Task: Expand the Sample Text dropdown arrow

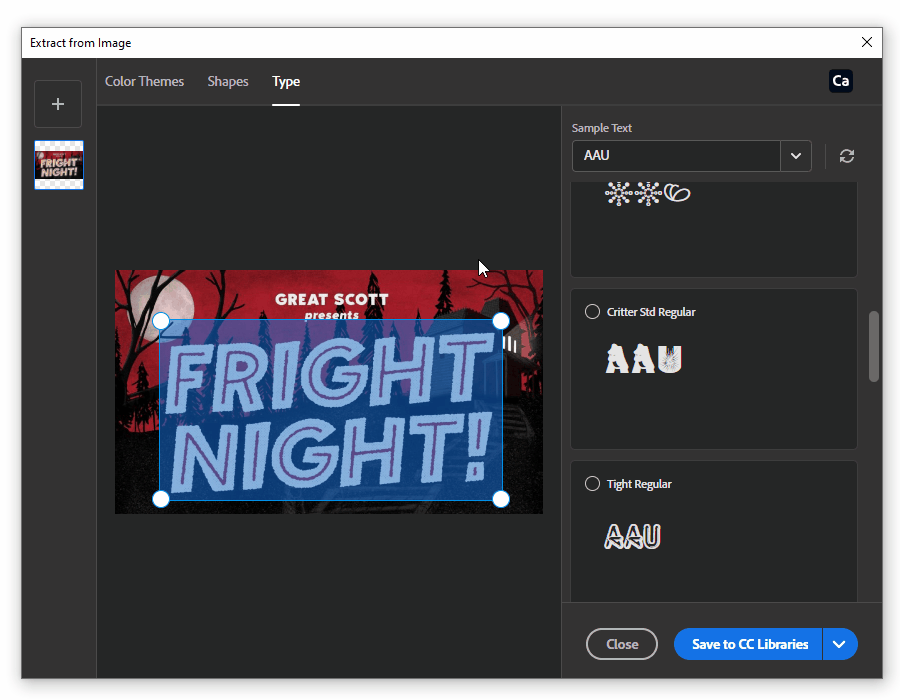Action: pos(796,155)
